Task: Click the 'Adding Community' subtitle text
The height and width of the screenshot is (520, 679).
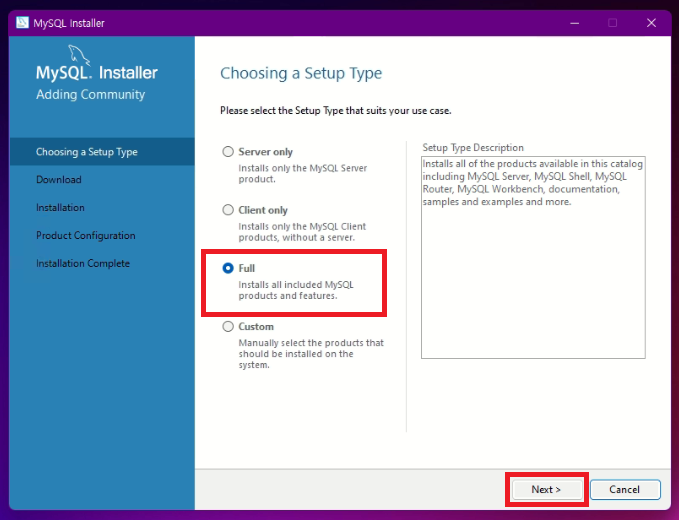Action: coord(91,94)
